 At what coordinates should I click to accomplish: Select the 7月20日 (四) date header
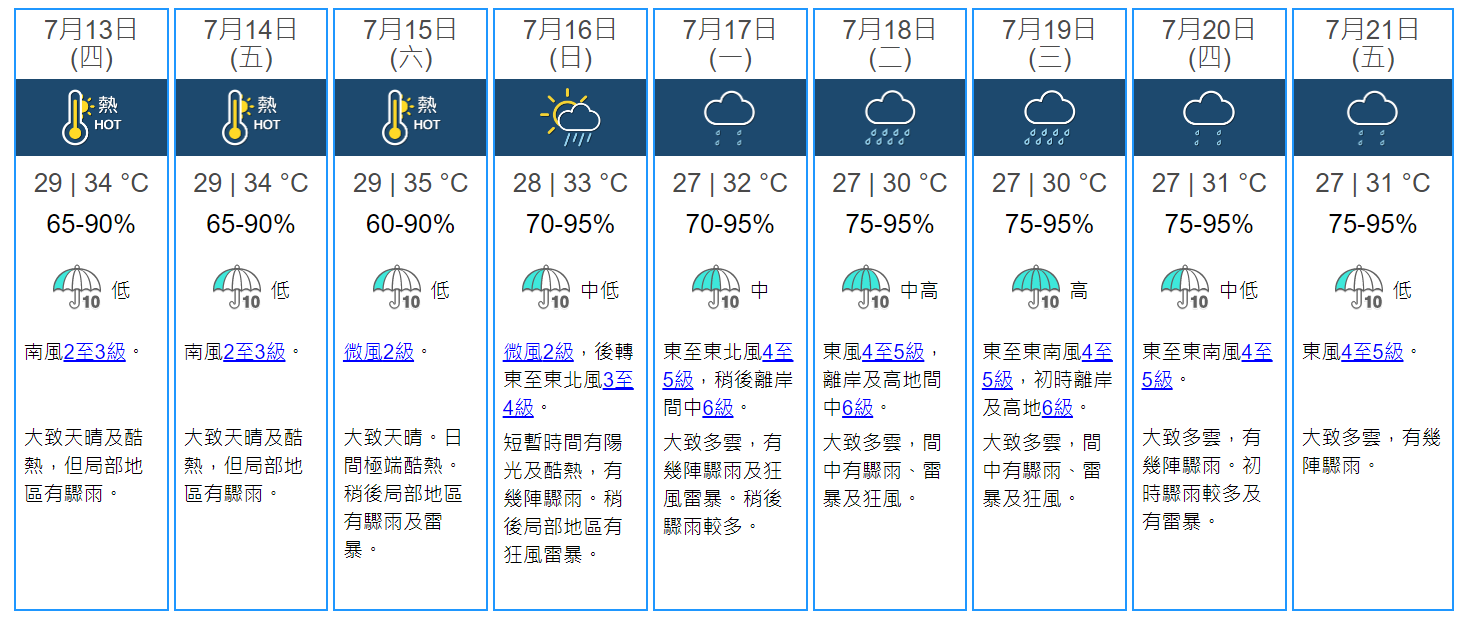1209,44
